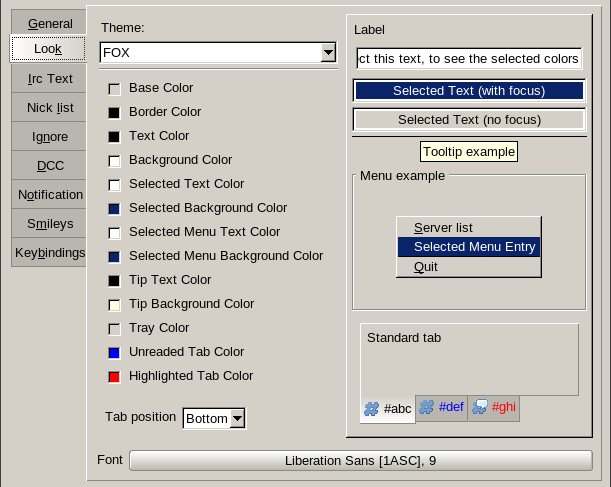This screenshot has height=487, width=611.
Task: Open the Keybindings tab
Action: [x=49, y=252]
